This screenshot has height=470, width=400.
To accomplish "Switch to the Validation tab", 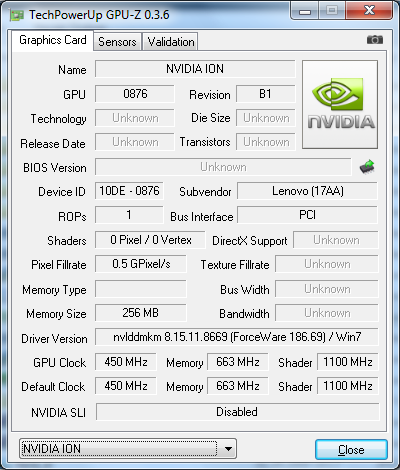I will [171, 42].
